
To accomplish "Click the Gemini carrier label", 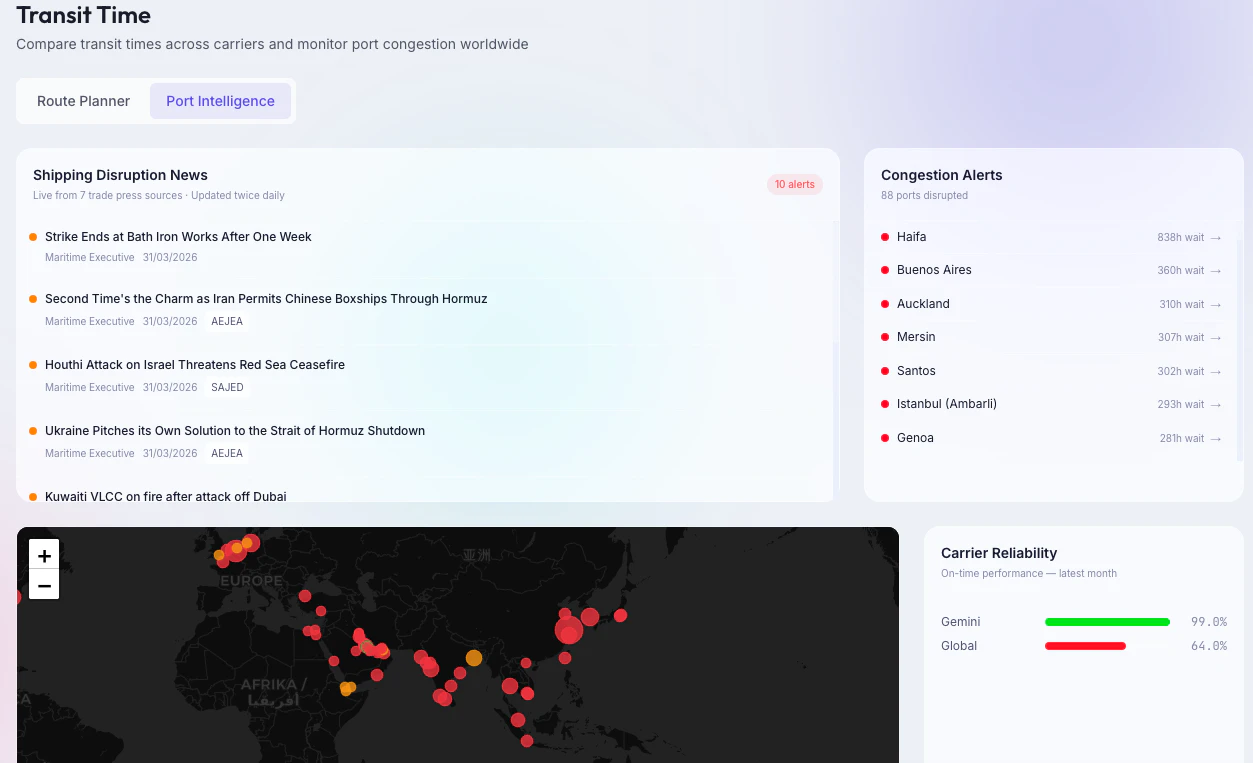I will [960, 622].
